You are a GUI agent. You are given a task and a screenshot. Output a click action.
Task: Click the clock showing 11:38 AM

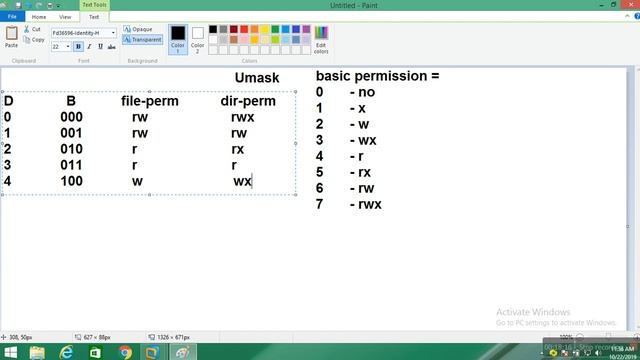(x=622, y=349)
